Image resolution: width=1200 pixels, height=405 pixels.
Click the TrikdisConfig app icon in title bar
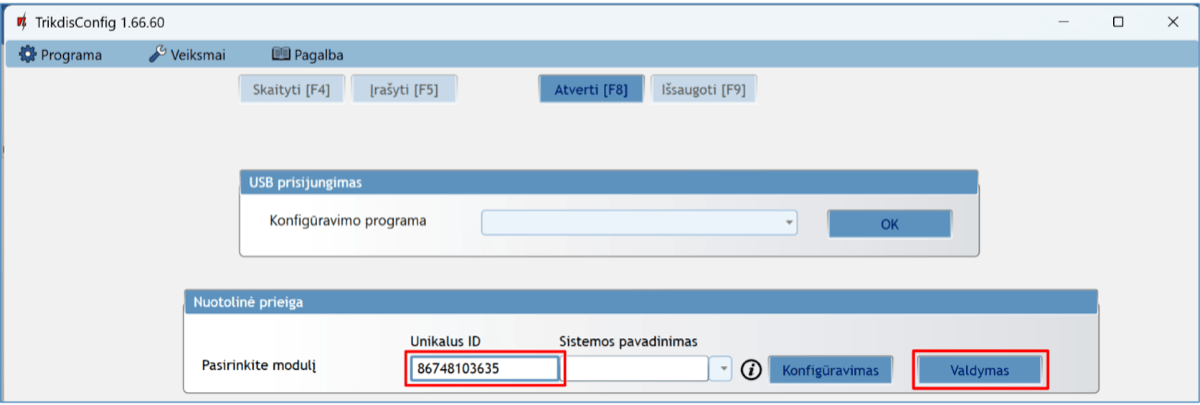[x=22, y=21]
